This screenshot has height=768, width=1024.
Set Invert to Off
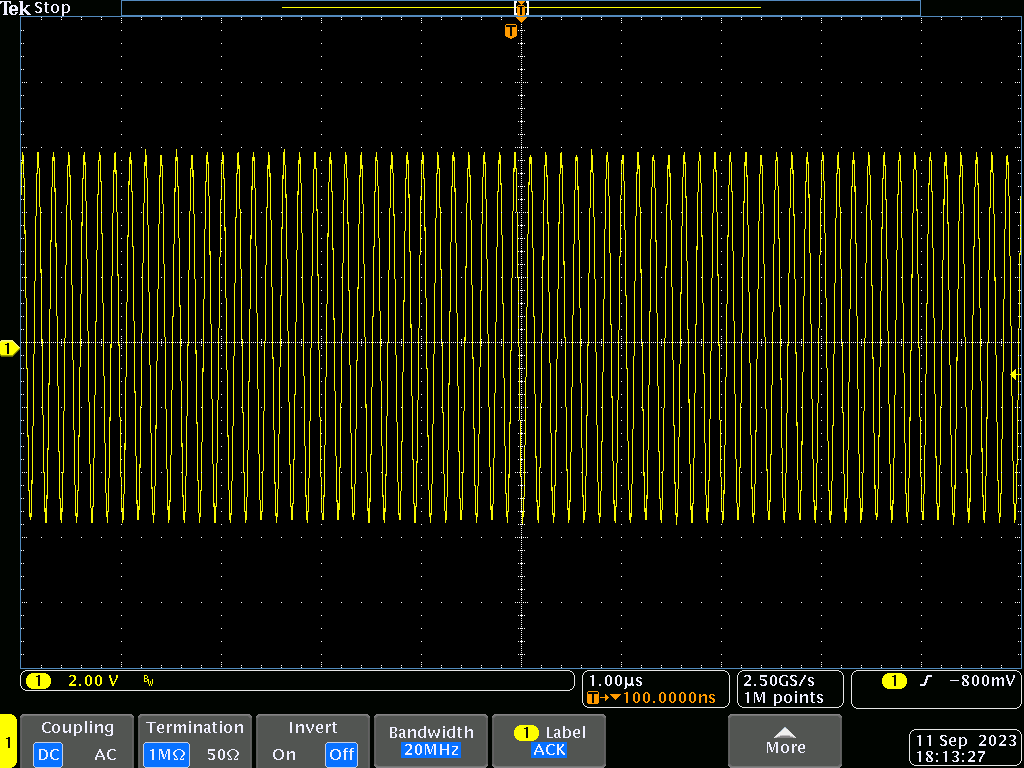click(x=341, y=755)
